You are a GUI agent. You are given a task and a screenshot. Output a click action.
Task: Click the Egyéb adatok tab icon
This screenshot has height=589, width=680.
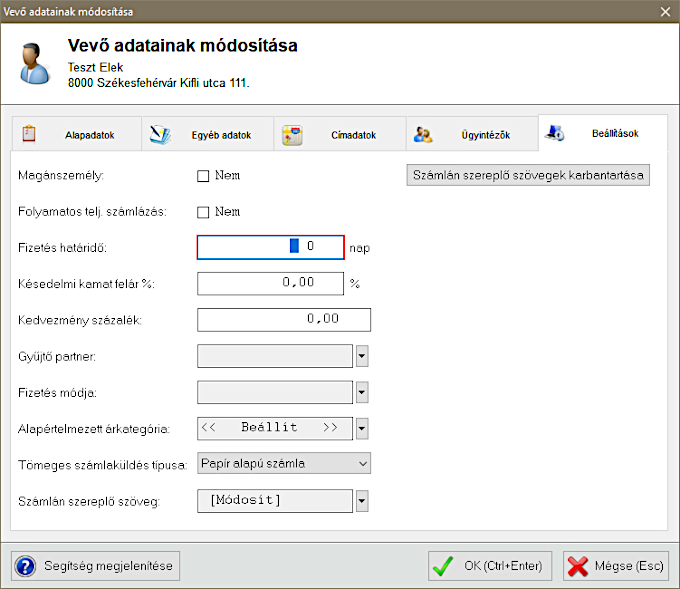(160, 135)
